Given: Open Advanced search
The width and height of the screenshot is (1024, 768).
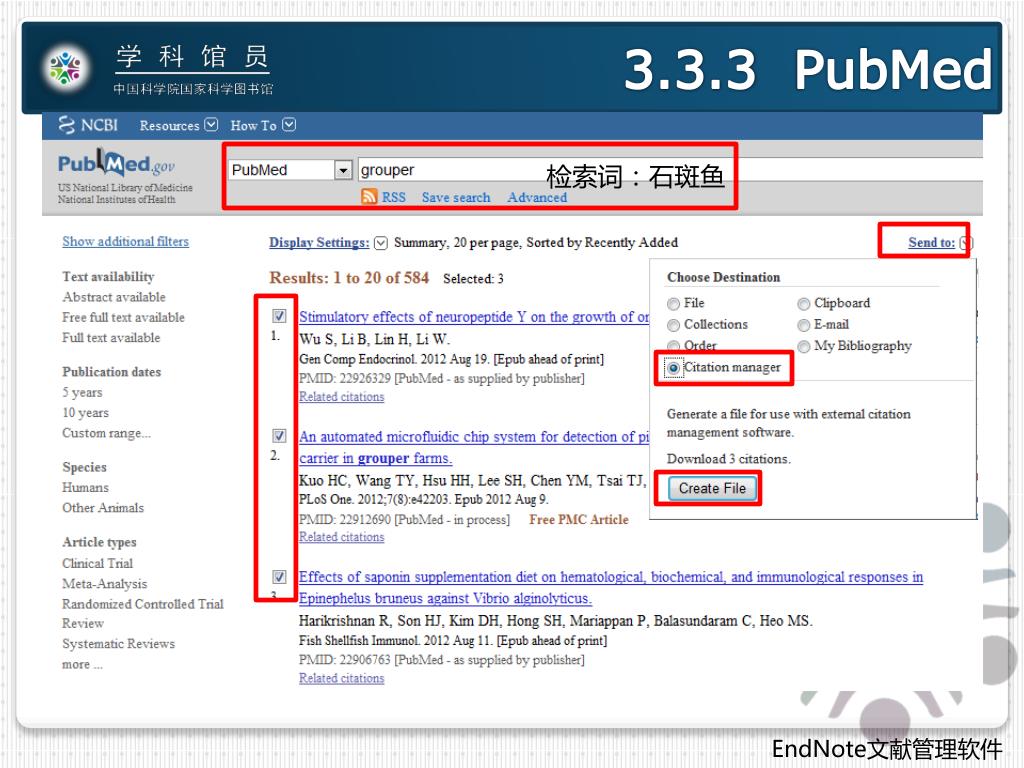Looking at the screenshot, I should [537, 197].
